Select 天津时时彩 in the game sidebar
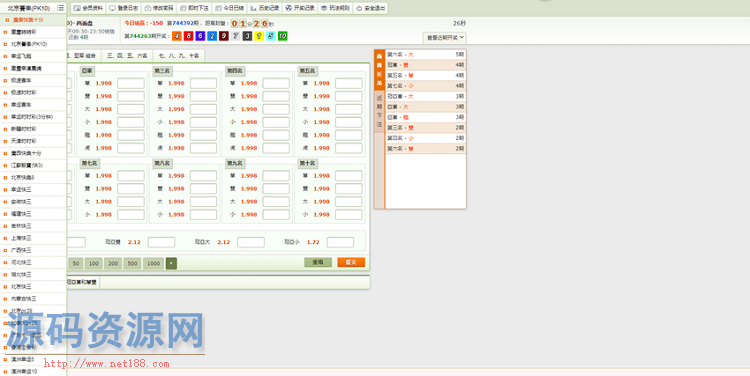The image size is (750, 376). click(x=33, y=141)
